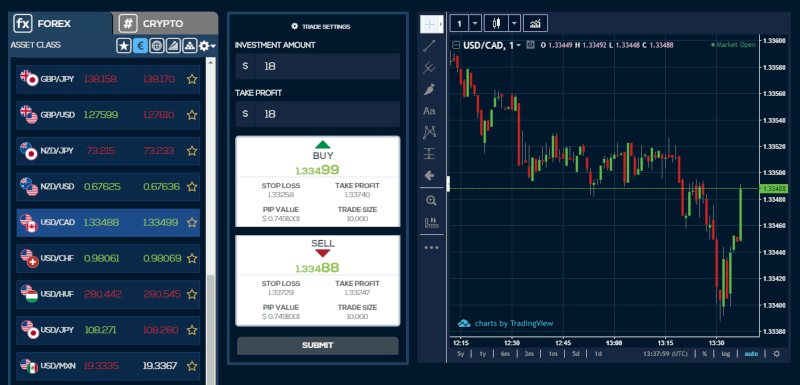Image resolution: width=800 pixels, height=385 pixels.
Task: Open the indicators button in chart toolbar
Action: coord(535,23)
